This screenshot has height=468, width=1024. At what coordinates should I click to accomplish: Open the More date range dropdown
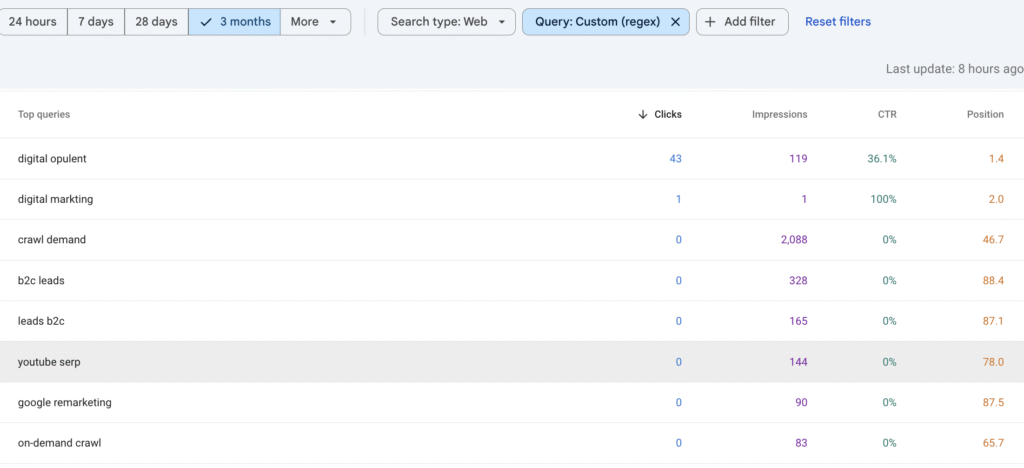tap(314, 22)
